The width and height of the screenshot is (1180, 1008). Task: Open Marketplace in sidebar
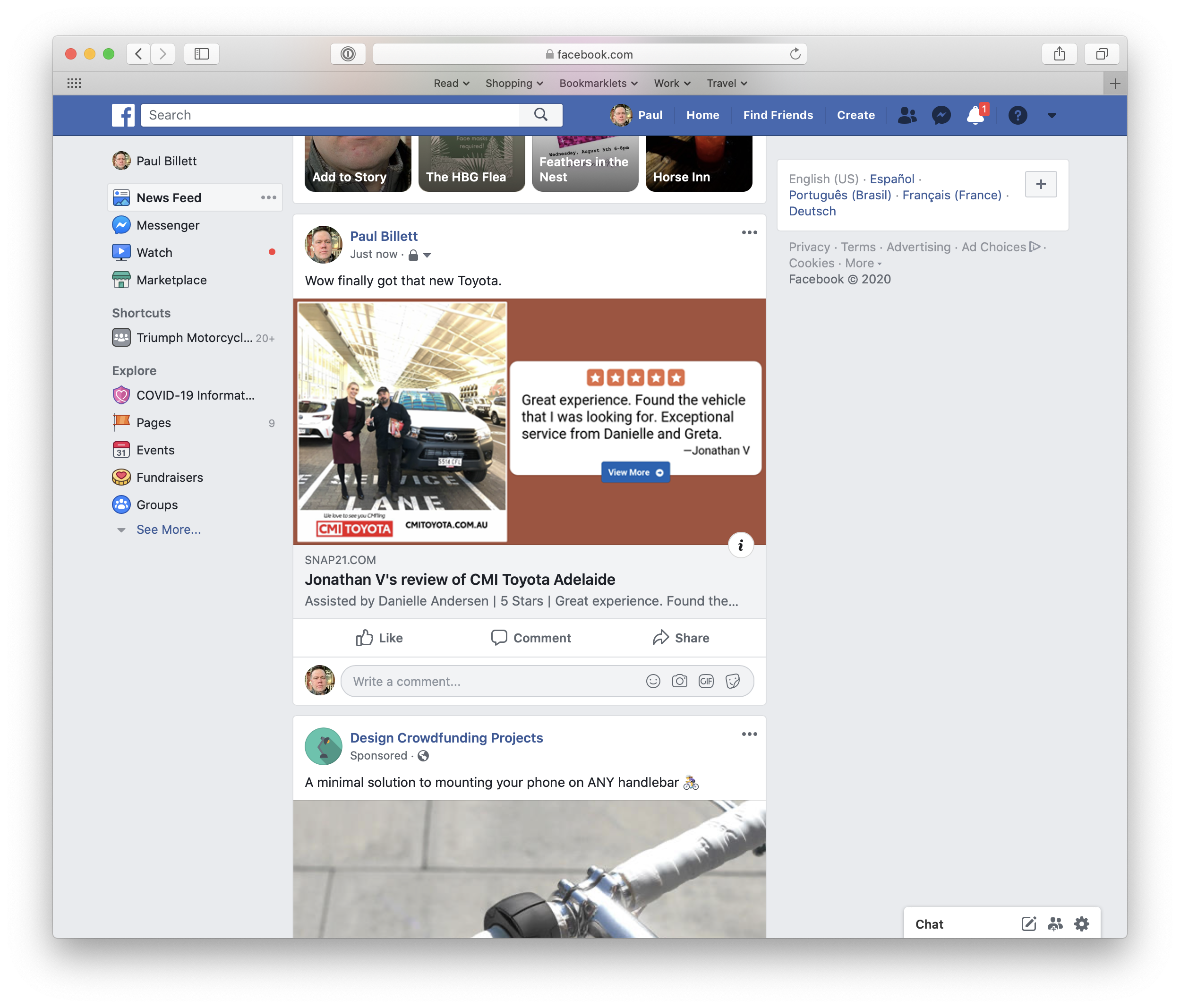coord(171,280)
